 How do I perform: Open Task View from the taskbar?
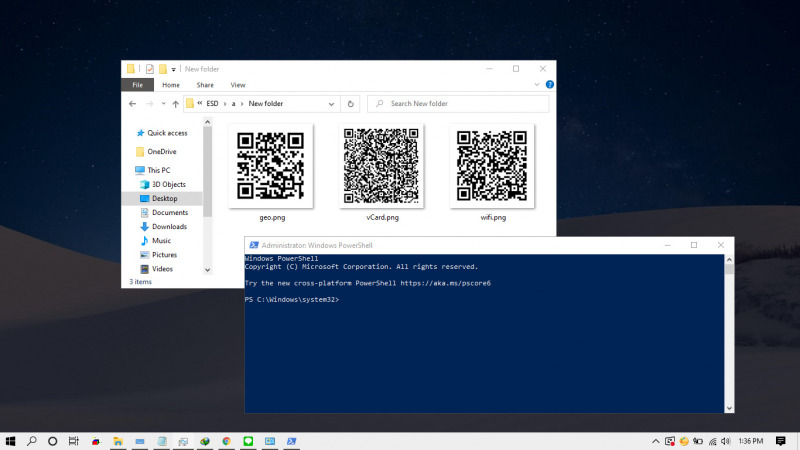pos(74,441)
